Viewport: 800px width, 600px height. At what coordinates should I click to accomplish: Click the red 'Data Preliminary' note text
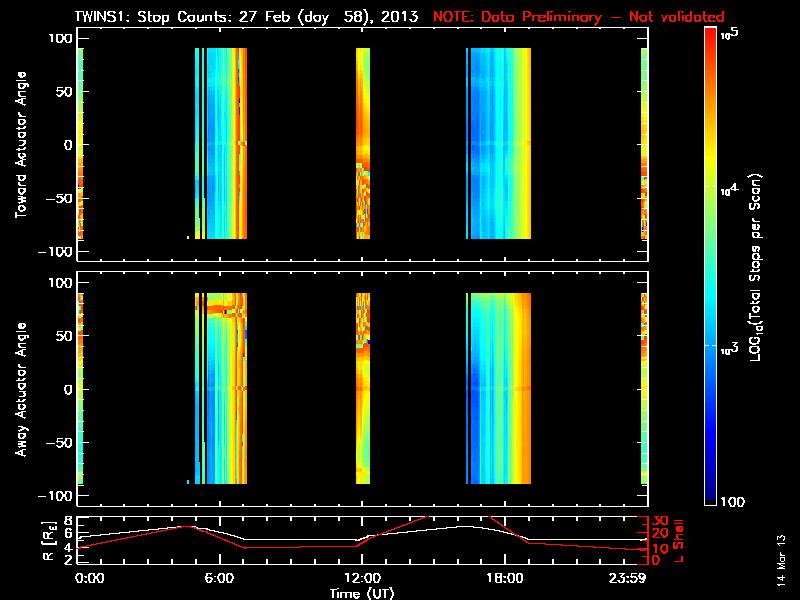click(578, 17)
